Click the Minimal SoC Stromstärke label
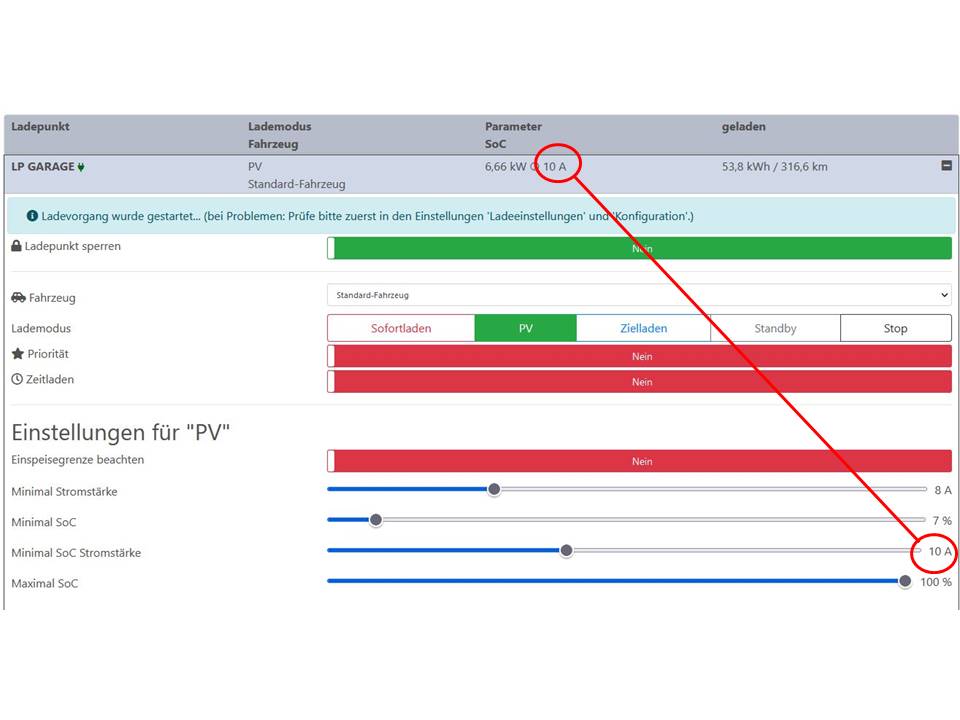Viewport: 960px width, 720px height. pos(76,553)
